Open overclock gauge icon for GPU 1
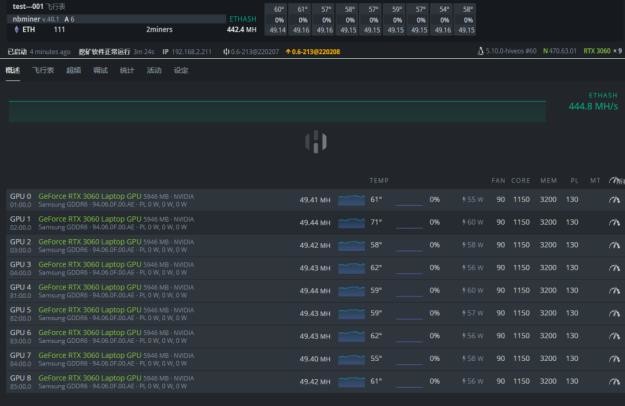The width and height of the screenshot is (625, 406). (x=613, y=222)
